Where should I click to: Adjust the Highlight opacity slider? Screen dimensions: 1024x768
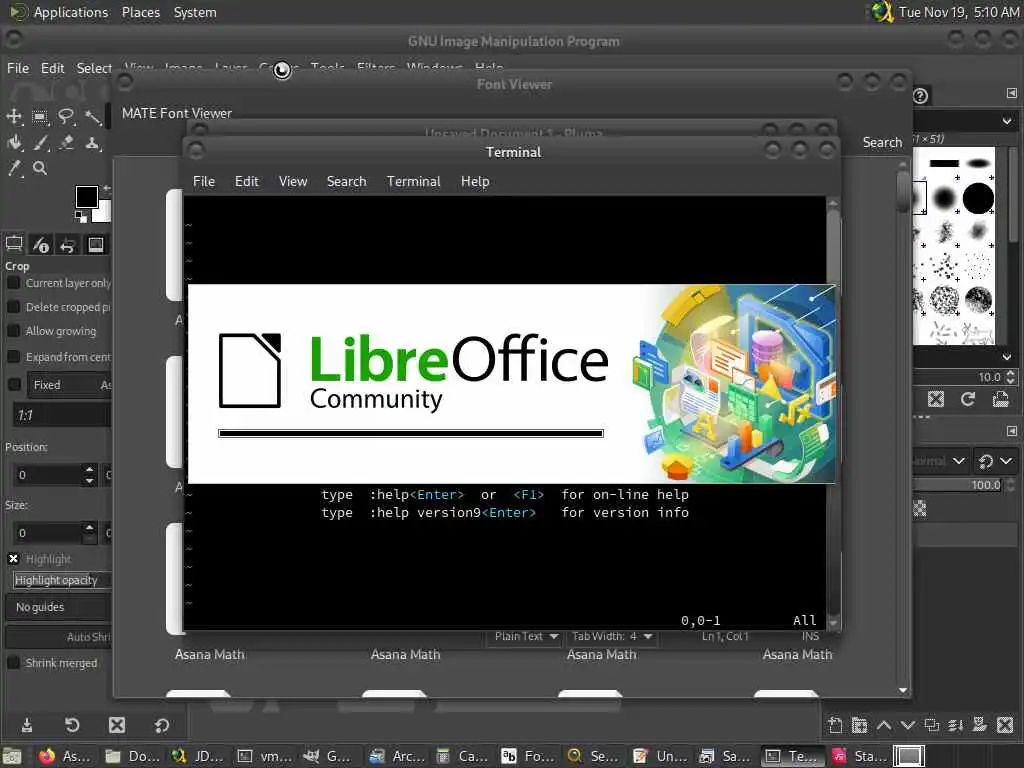pos(62,580)
